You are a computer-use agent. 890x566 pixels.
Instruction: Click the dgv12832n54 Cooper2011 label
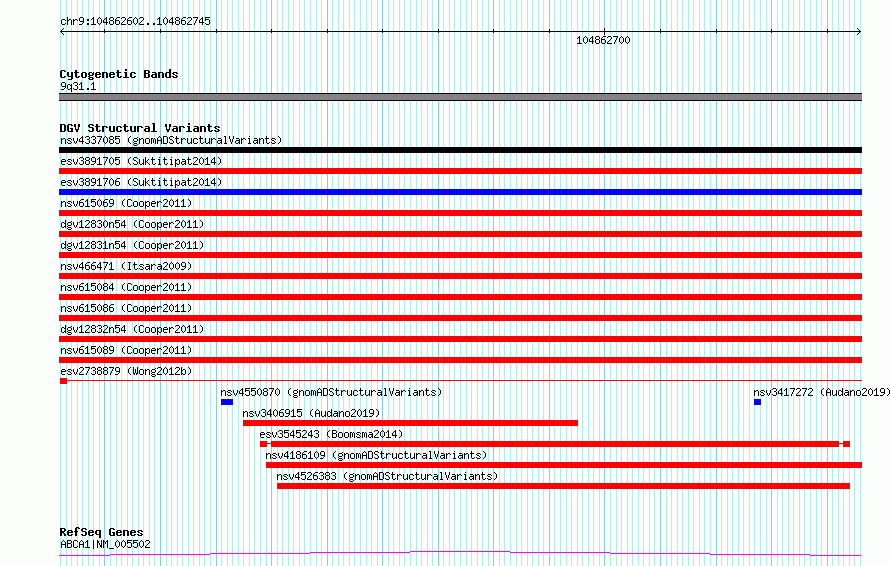pos(132,329)
